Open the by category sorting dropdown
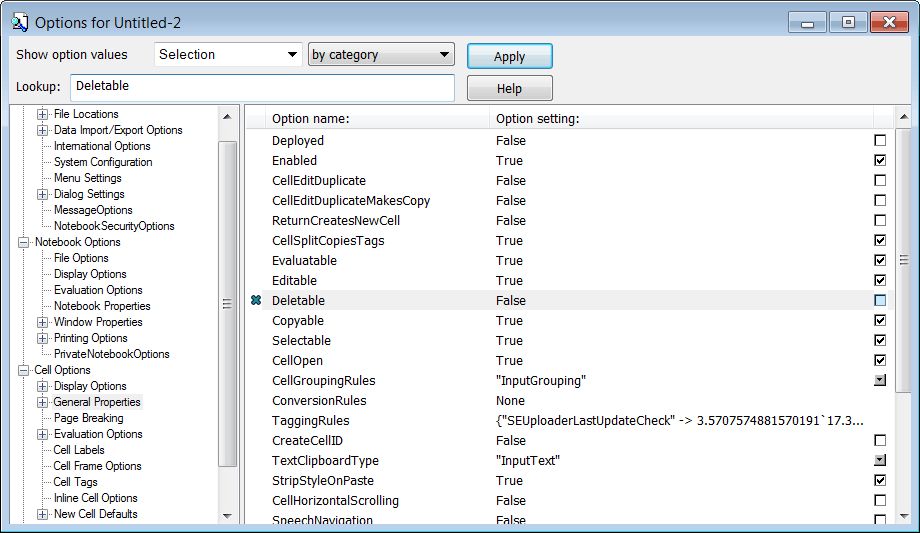 (381, 55)
